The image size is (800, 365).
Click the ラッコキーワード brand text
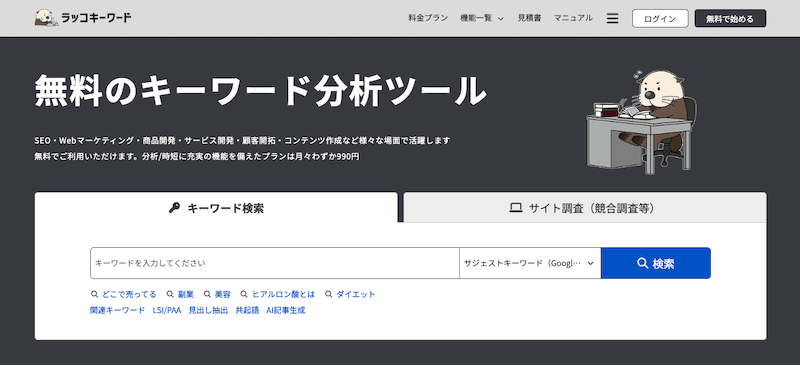(x=96, y=18)
